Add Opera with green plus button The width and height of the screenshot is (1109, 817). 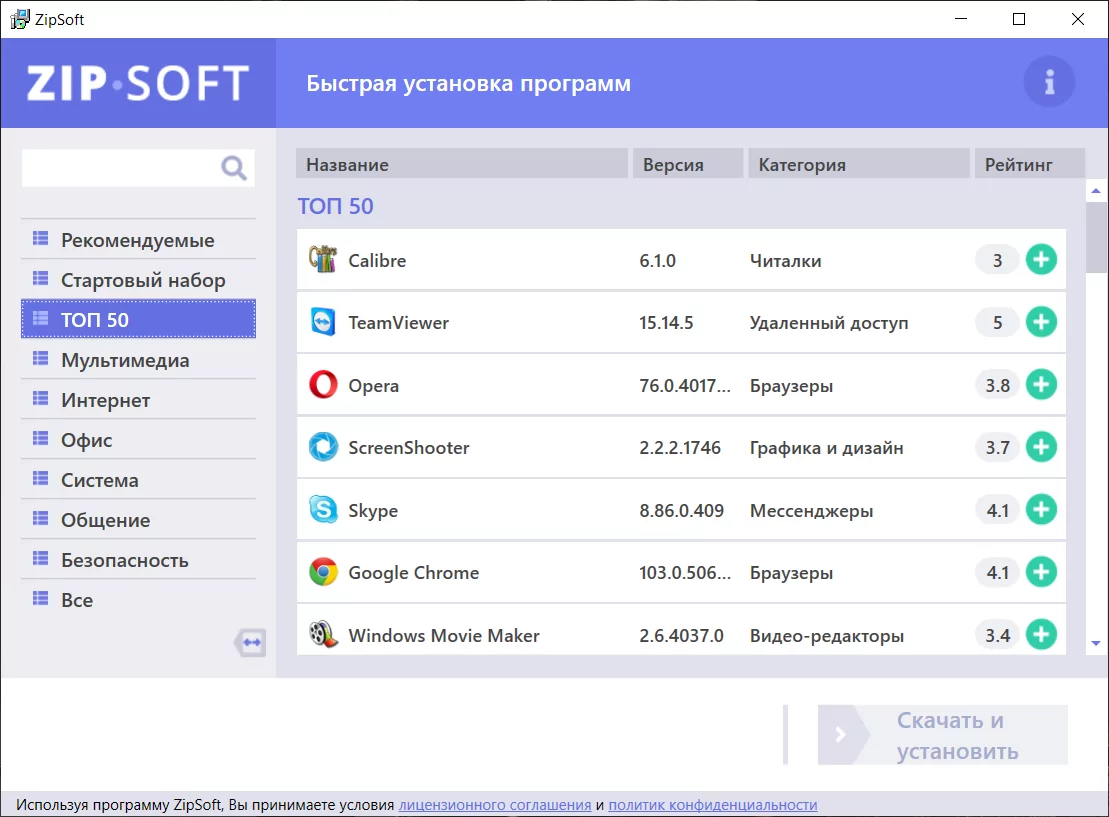[1041, 384]
